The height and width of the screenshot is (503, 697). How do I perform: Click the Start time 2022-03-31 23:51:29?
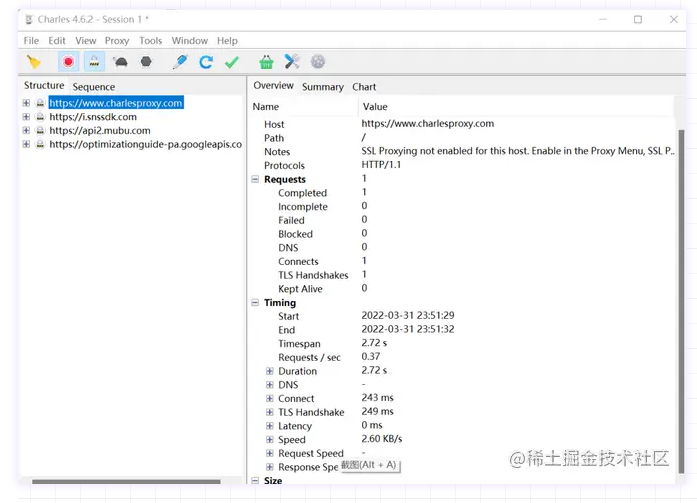[408, 315]
